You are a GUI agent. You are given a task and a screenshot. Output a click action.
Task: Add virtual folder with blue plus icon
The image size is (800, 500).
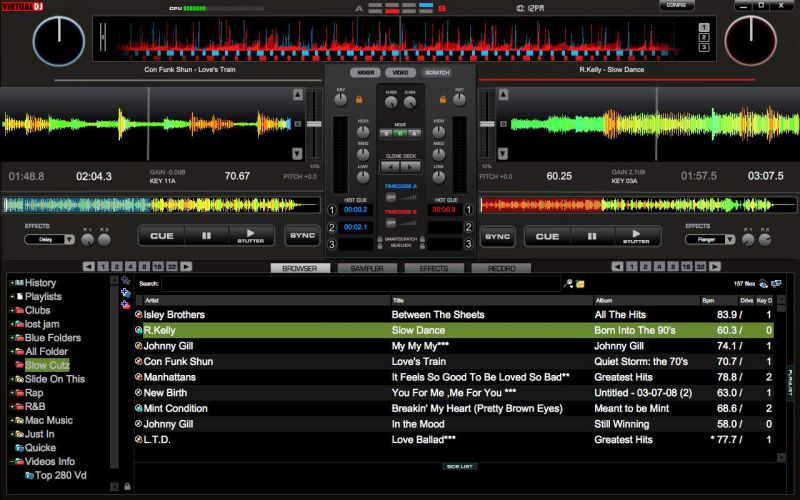pos(126,293)
